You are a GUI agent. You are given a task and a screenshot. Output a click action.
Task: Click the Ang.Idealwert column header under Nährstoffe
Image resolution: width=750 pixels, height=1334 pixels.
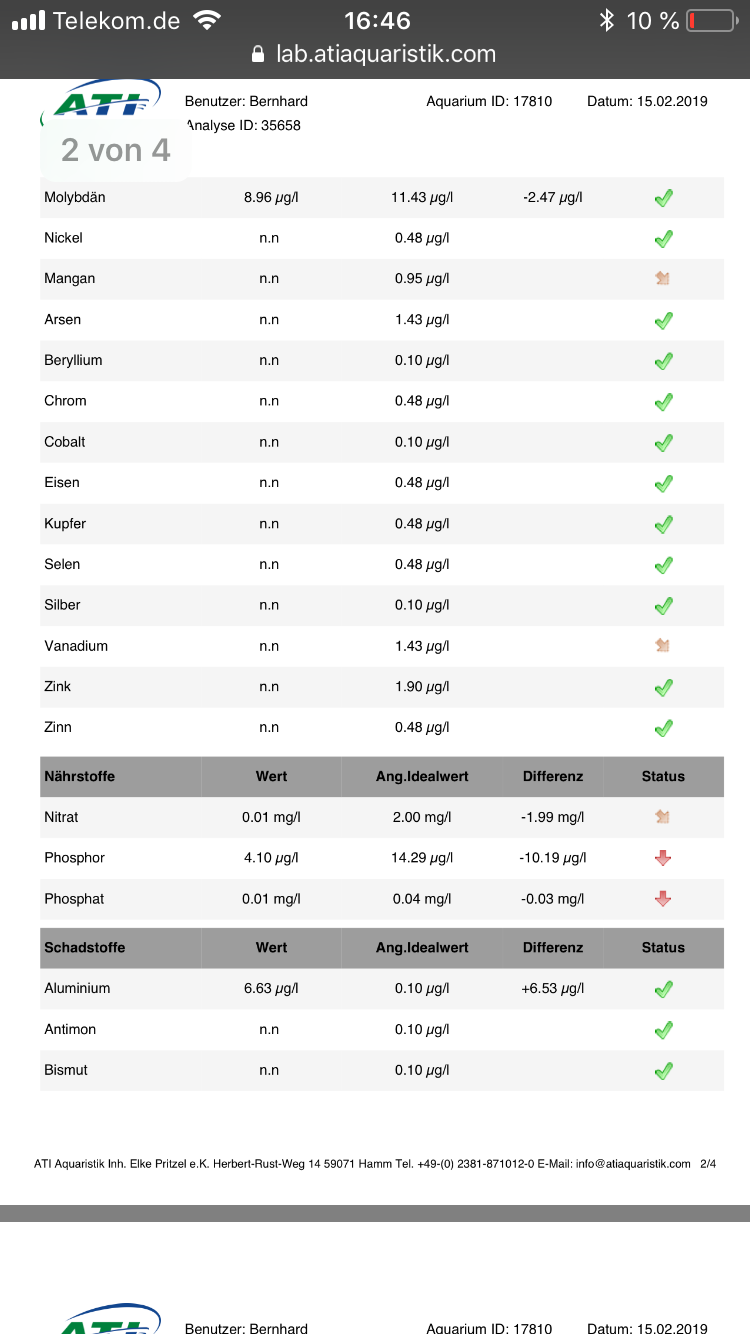pos(422,776)
